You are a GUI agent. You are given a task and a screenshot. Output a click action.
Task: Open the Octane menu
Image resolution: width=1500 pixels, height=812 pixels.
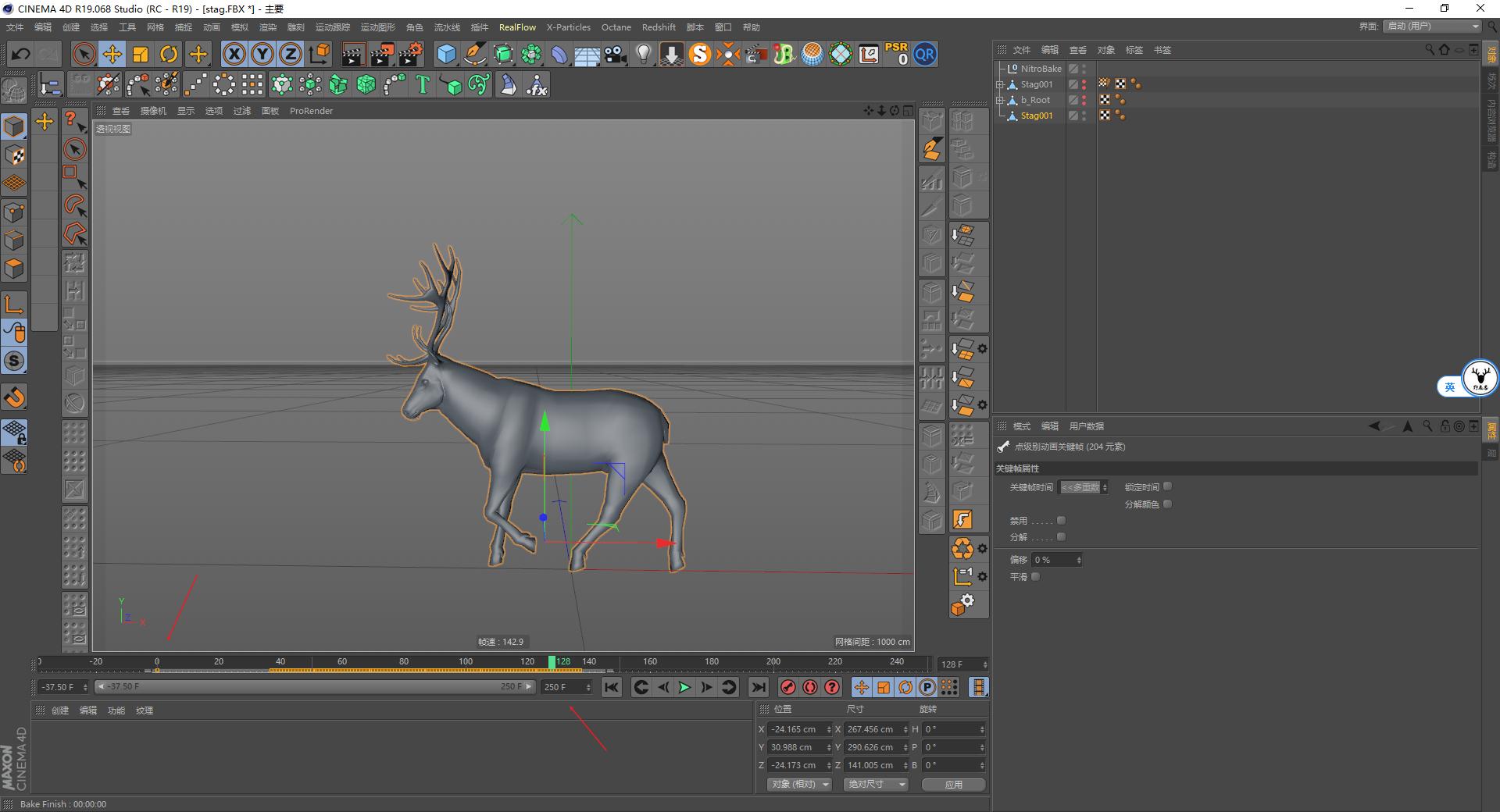(616, 27)
